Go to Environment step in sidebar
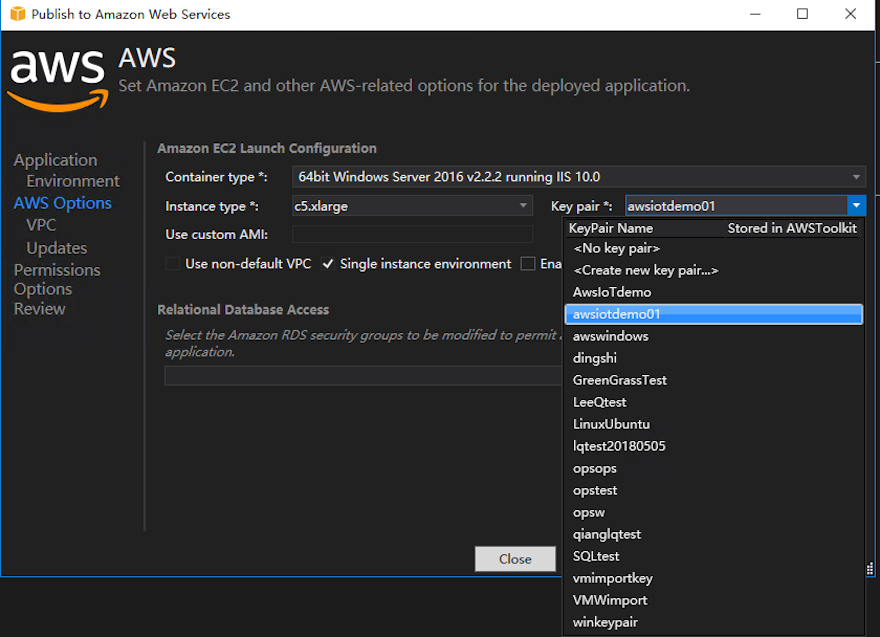880x637 pixels. click(73, 181)
